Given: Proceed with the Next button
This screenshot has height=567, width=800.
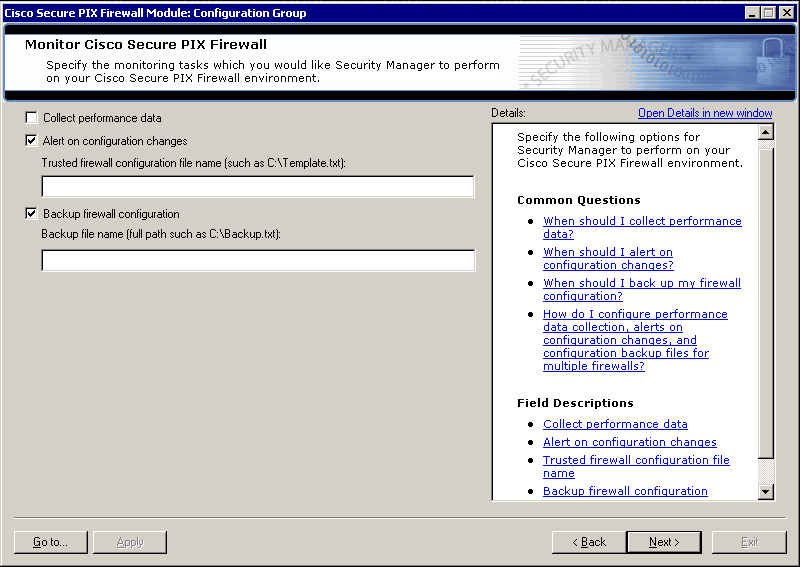Looking at the screenshot, I should click(x=664, y=542).
